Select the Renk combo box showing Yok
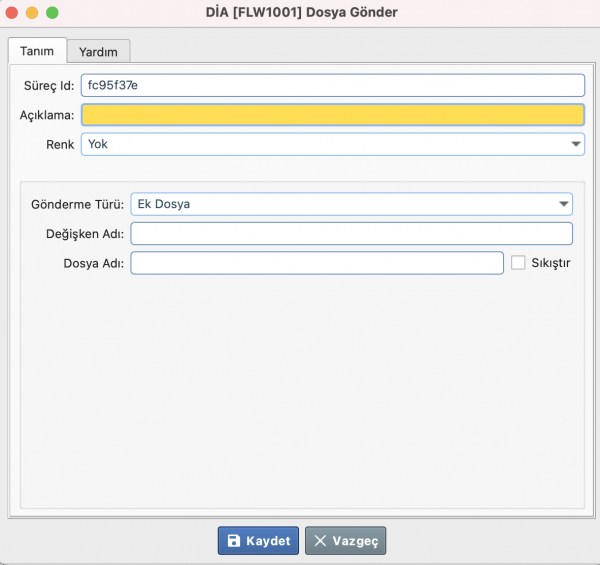 pos(333,144)
